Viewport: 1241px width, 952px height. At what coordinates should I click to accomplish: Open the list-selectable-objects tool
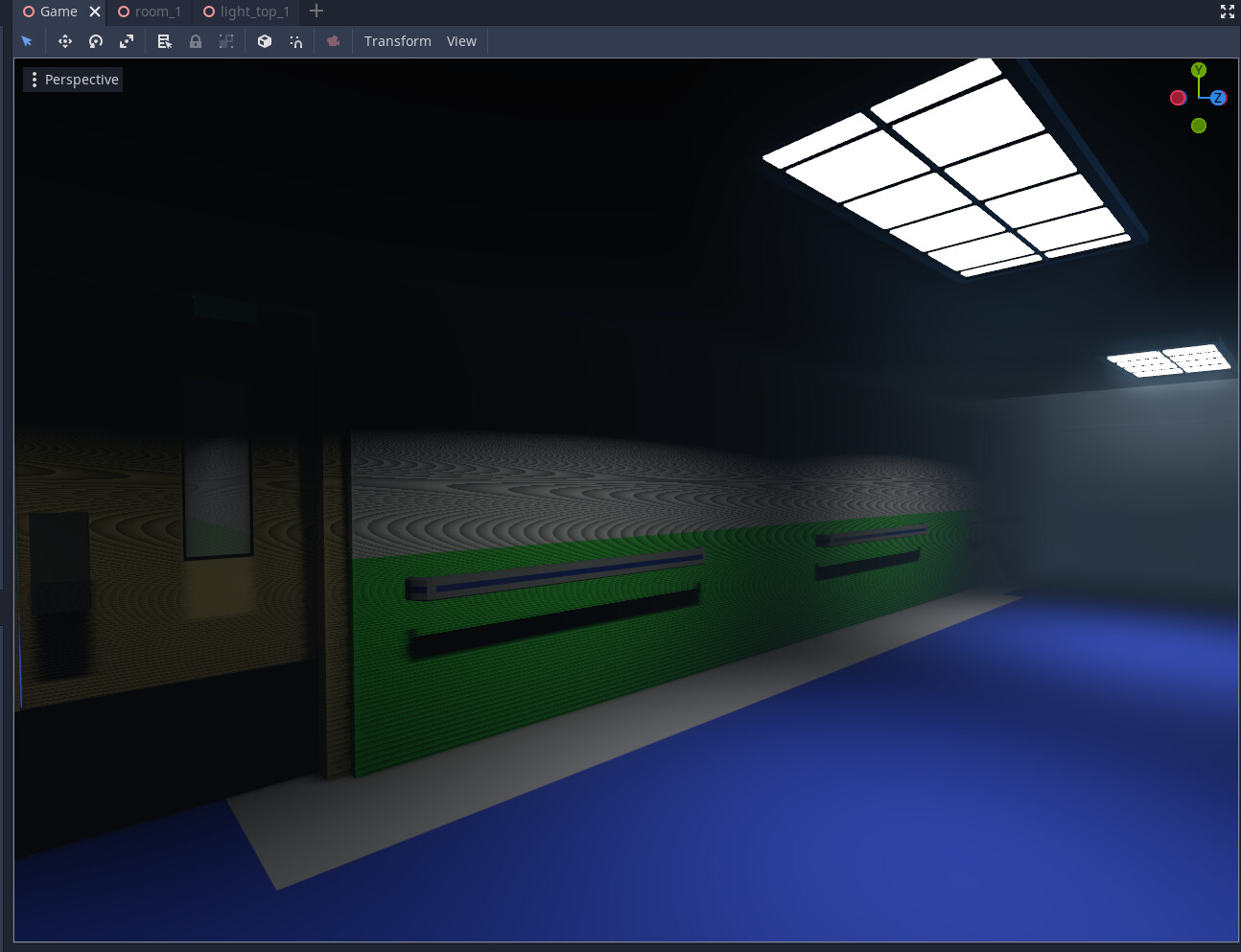(165, 41)
